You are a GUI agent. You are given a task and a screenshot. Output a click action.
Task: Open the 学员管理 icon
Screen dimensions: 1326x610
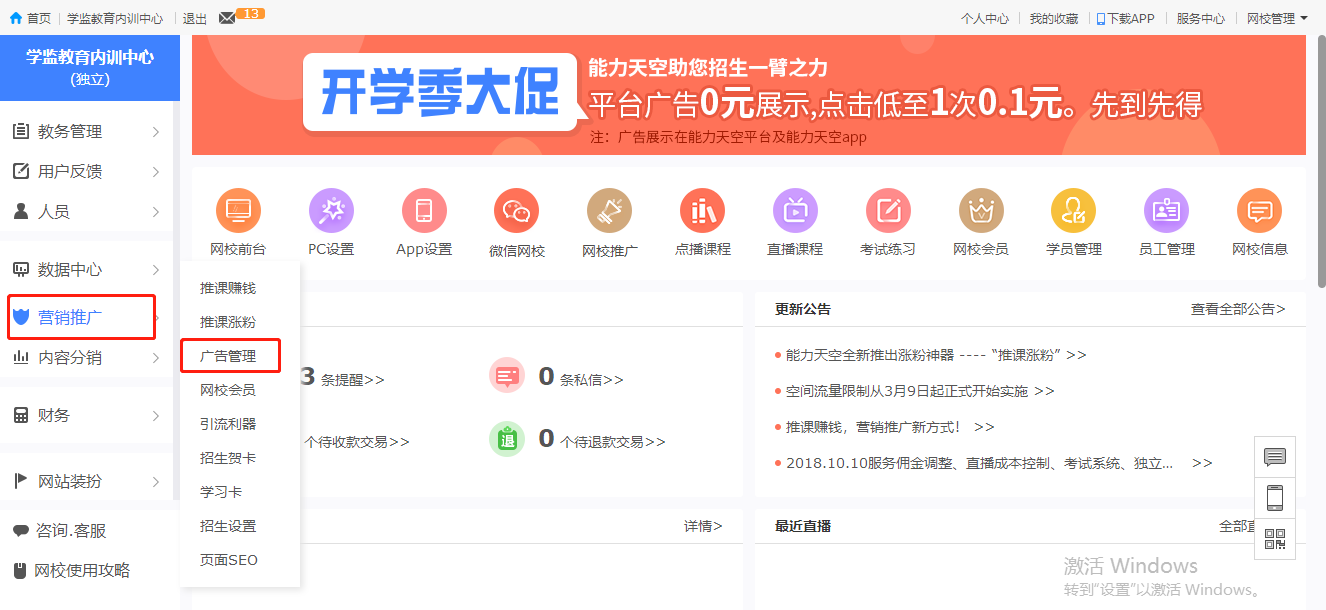pos(1073,211)
